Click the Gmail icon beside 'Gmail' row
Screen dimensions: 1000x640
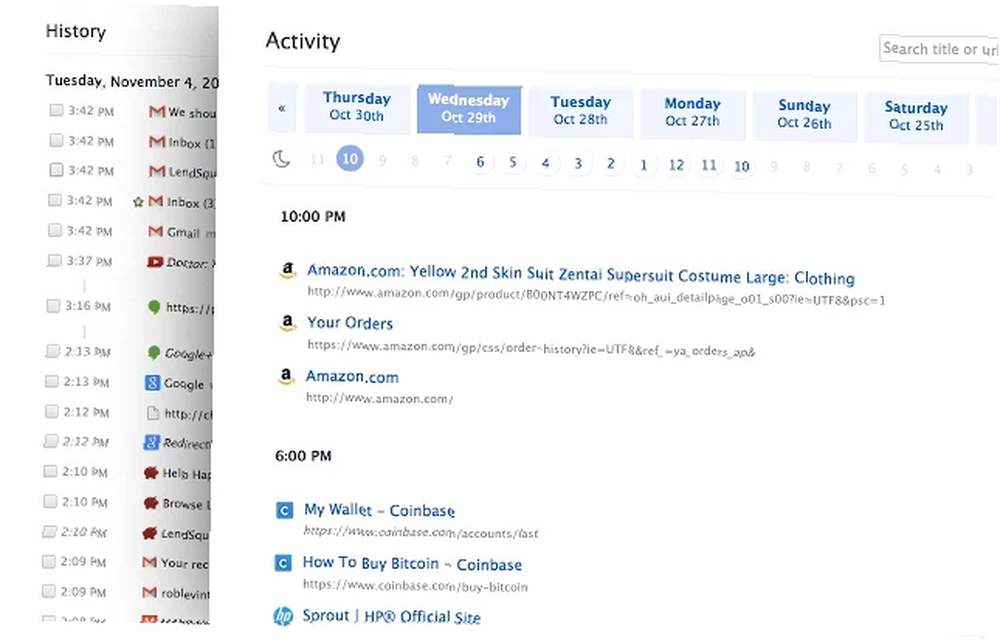click(x=156, y=231)
